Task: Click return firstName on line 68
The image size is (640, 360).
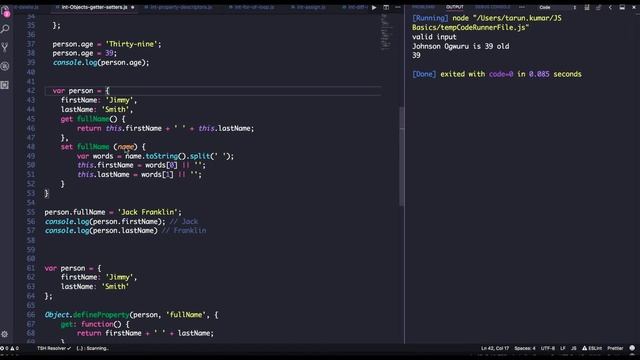Action: 109,333
